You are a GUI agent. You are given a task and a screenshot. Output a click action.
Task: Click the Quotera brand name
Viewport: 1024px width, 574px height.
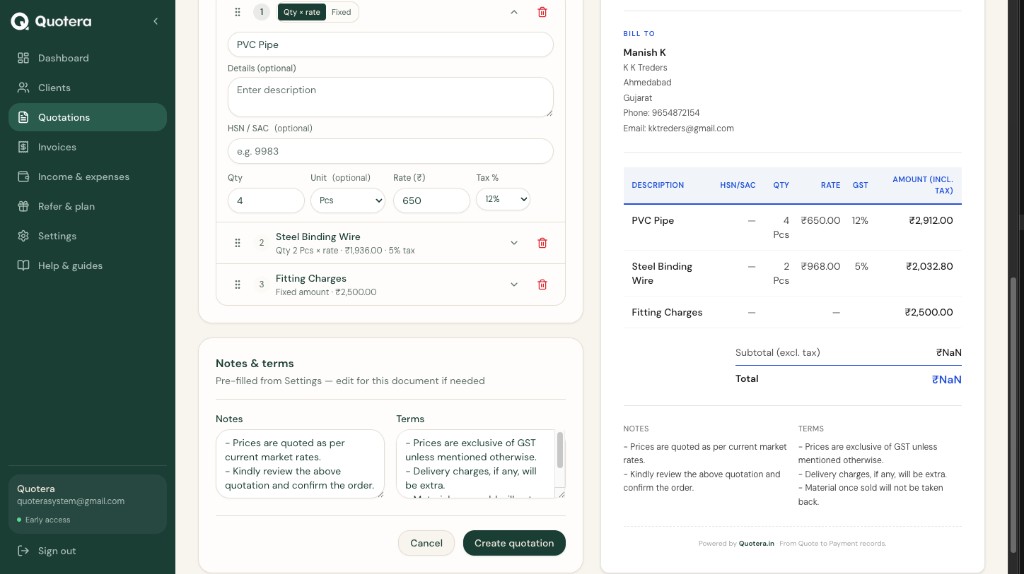[63, 22]
